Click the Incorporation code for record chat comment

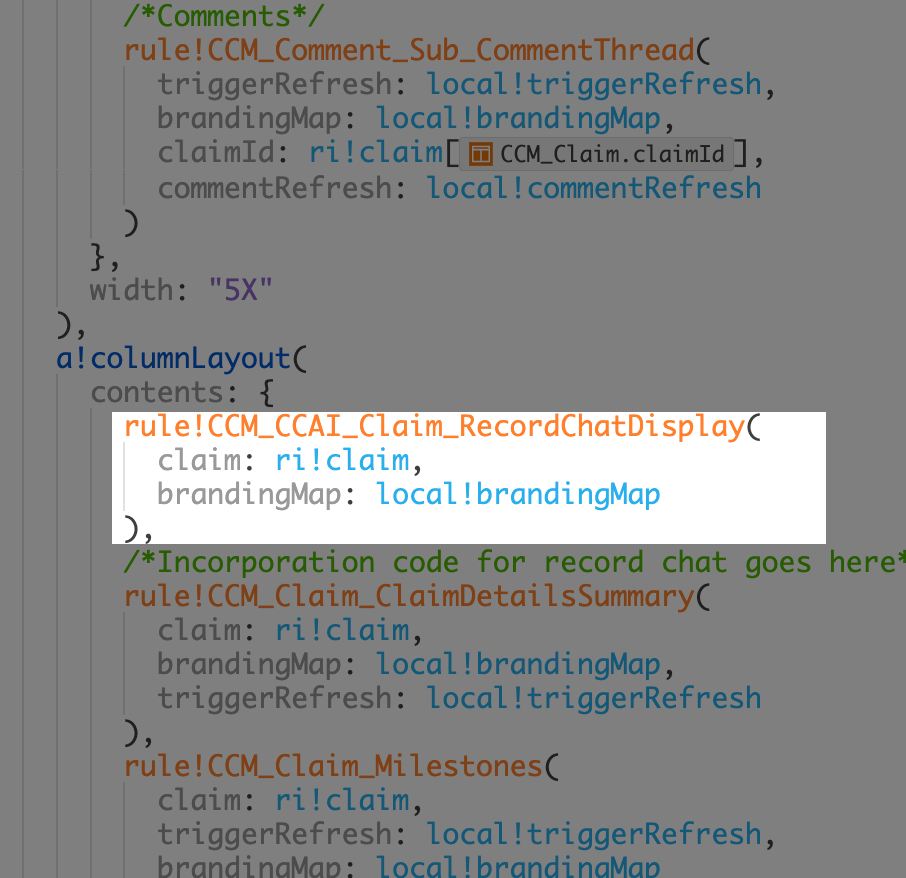(514, 562)
